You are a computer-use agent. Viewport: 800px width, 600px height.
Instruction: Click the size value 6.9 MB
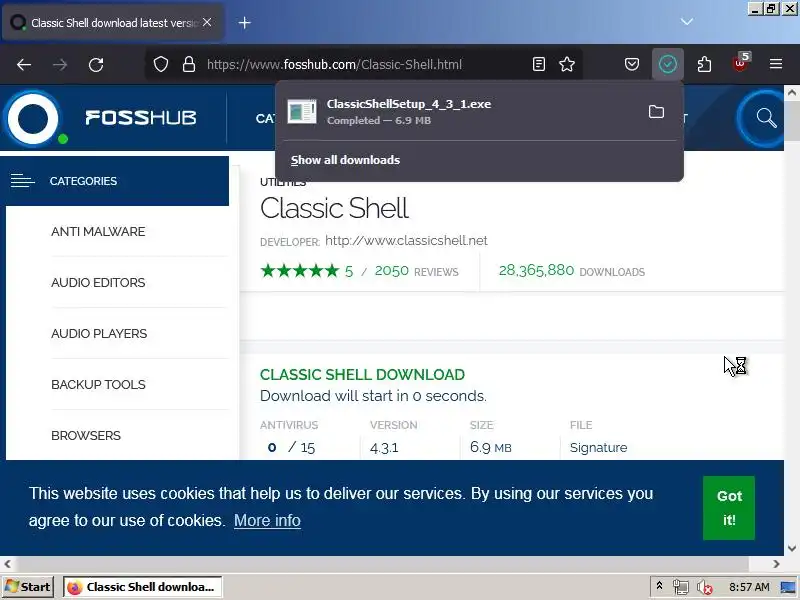[x=490, y=447]
